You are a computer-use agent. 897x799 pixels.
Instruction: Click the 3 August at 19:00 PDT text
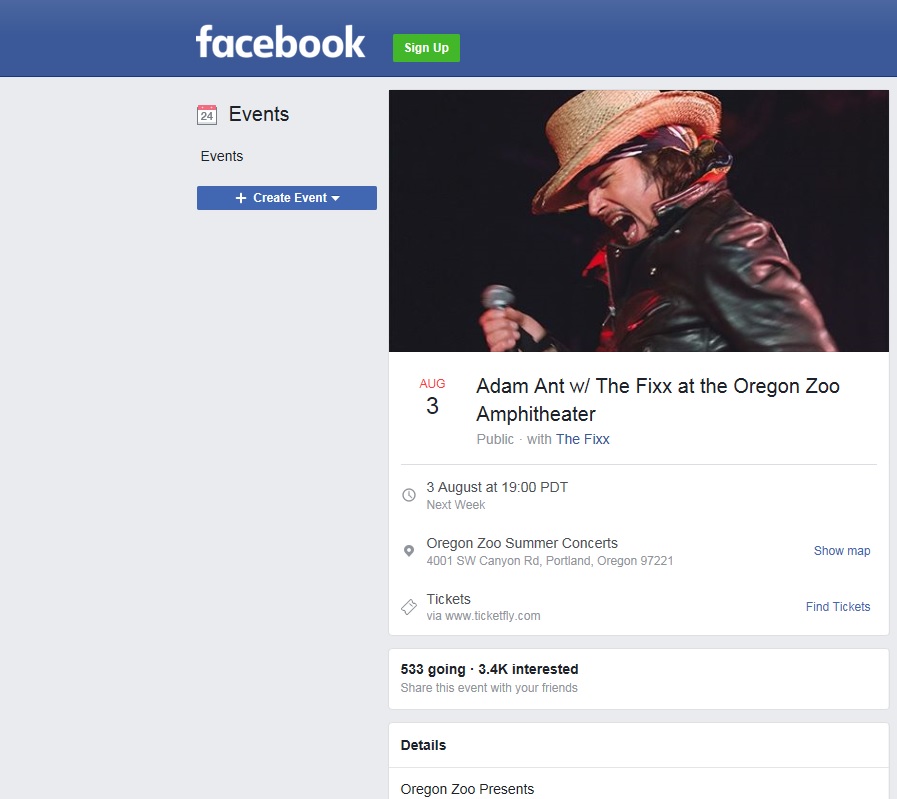497,487
